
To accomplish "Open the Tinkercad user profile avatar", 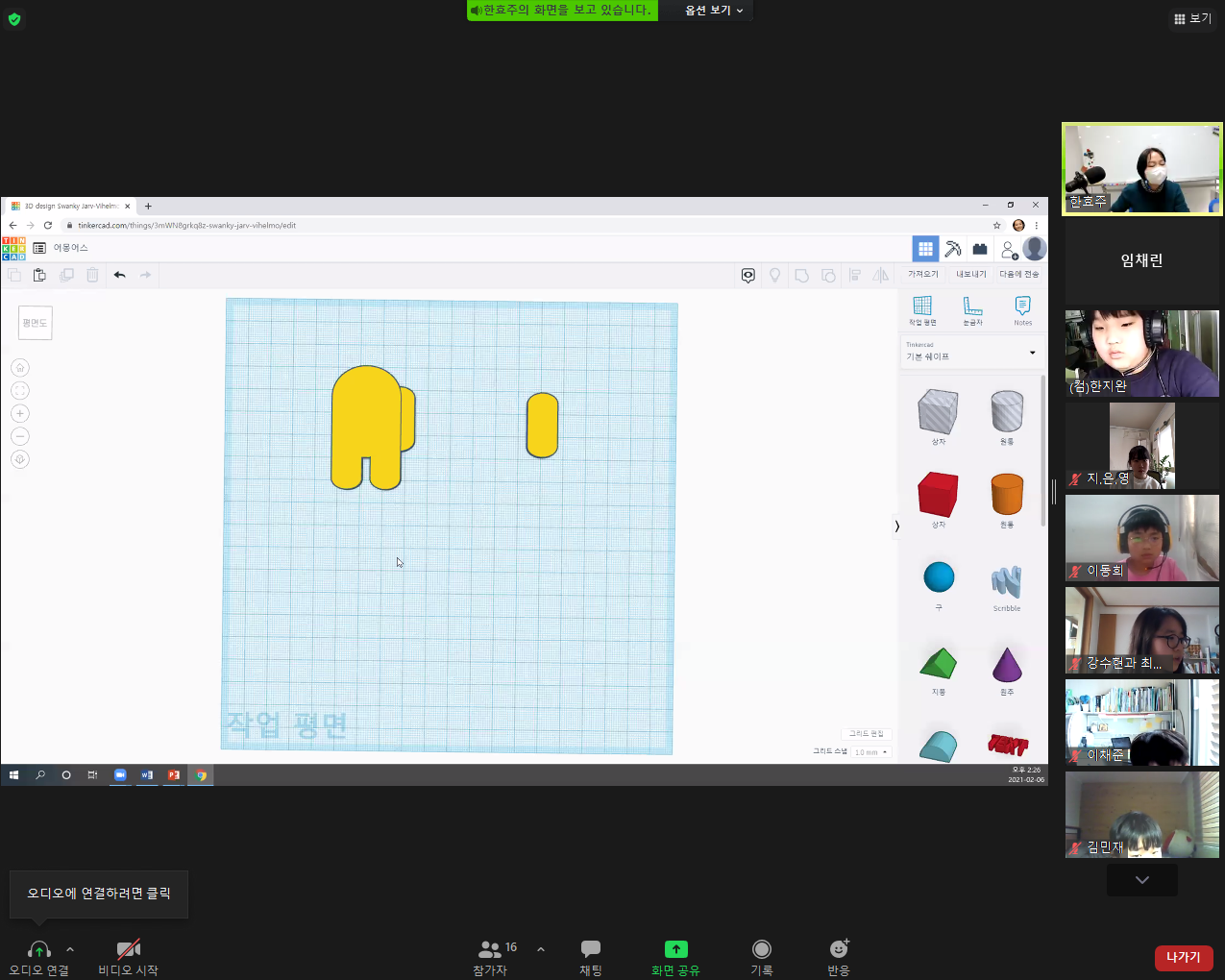I will click(1035, 249).
